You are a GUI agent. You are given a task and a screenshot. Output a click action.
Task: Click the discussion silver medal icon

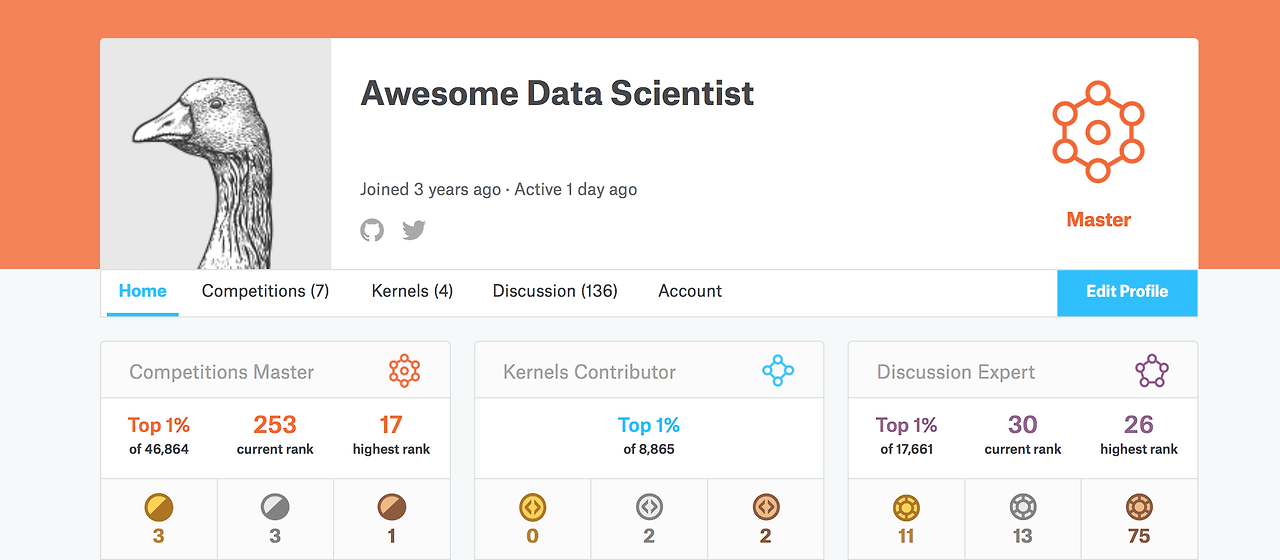click(1023, 507)
